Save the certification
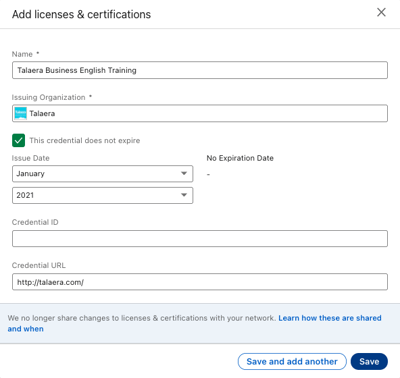The image size is (400, 378). click(369, 362)
